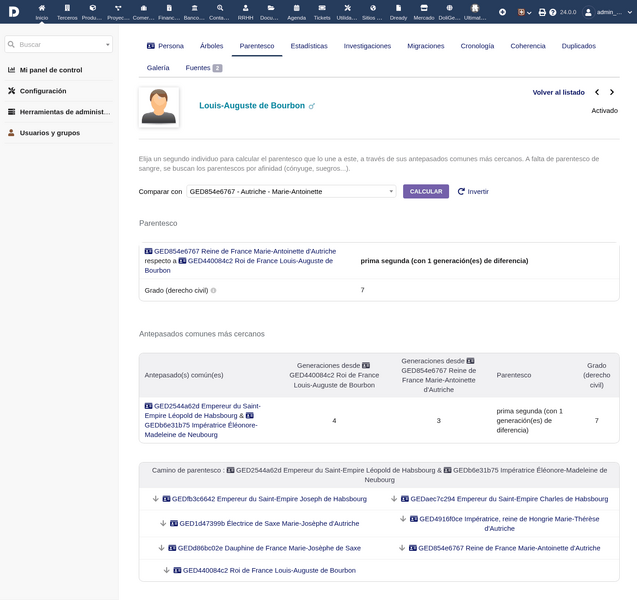The height and width of the screenshot is (600, 637).
Task: Open the Tickets module icon
Action: (x=322, y=8)
